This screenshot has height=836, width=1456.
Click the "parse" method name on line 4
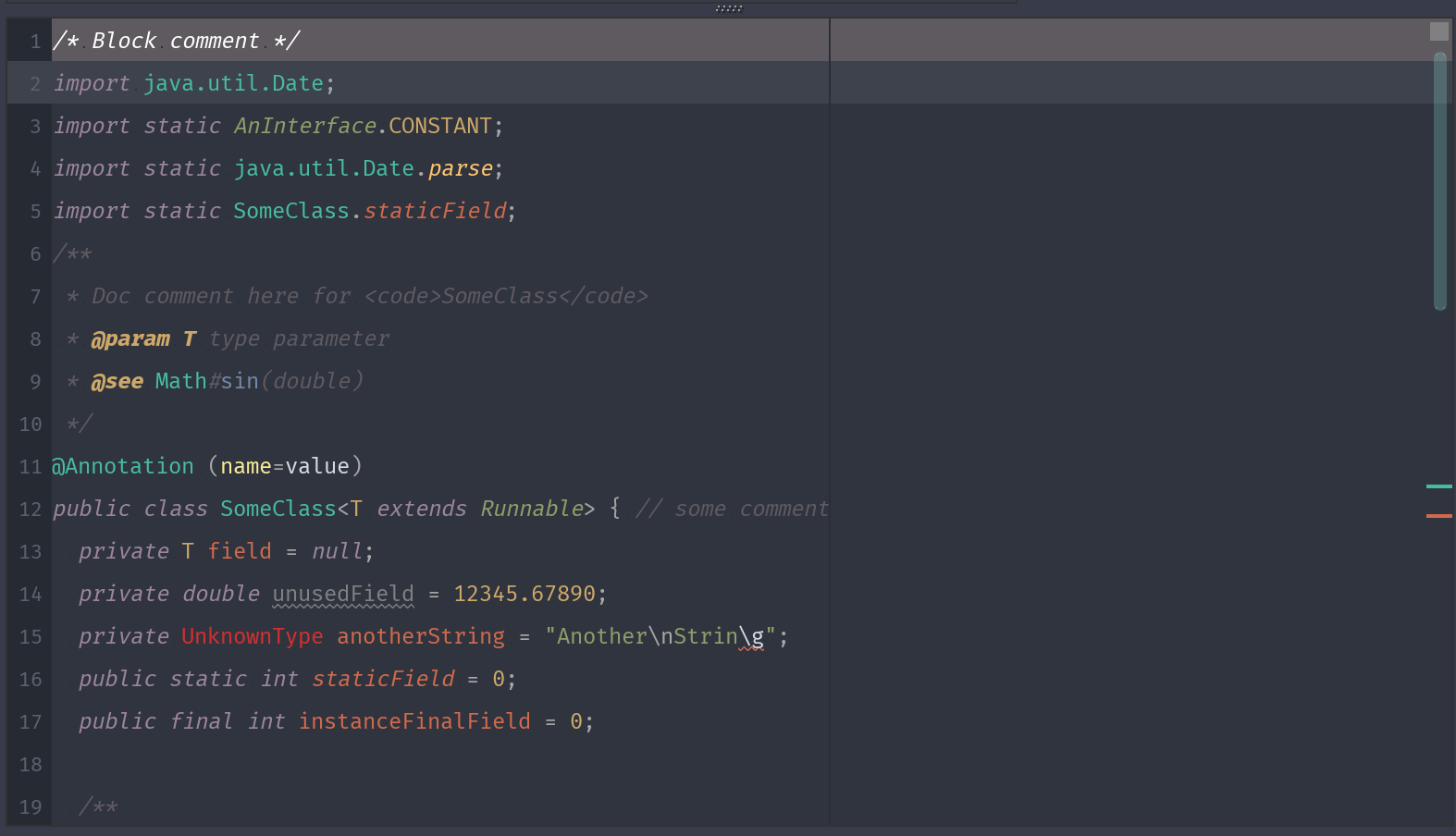pyautogui.click(x=460, y=168)
